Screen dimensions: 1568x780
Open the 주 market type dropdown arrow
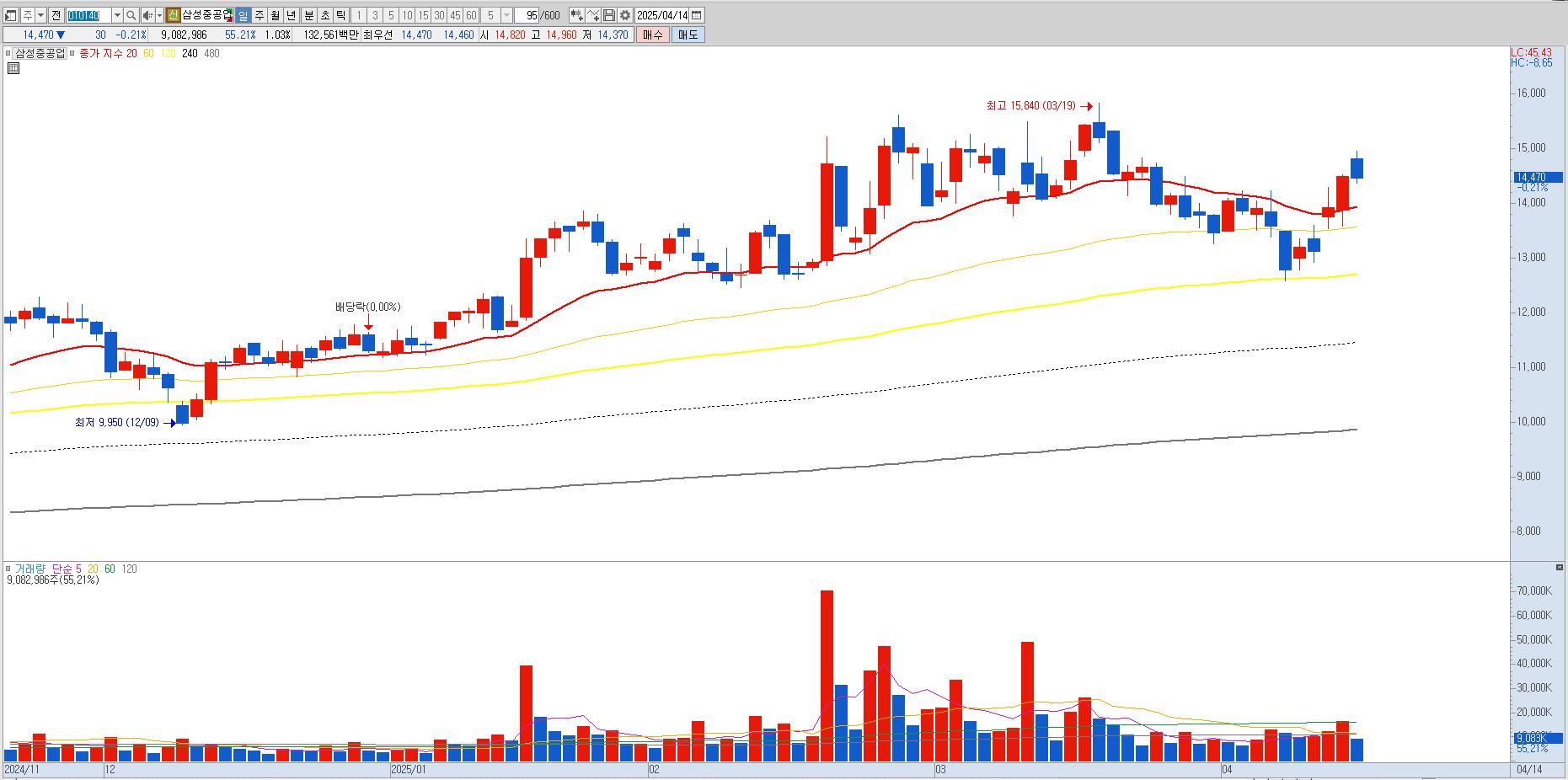(x=40, y=15)
